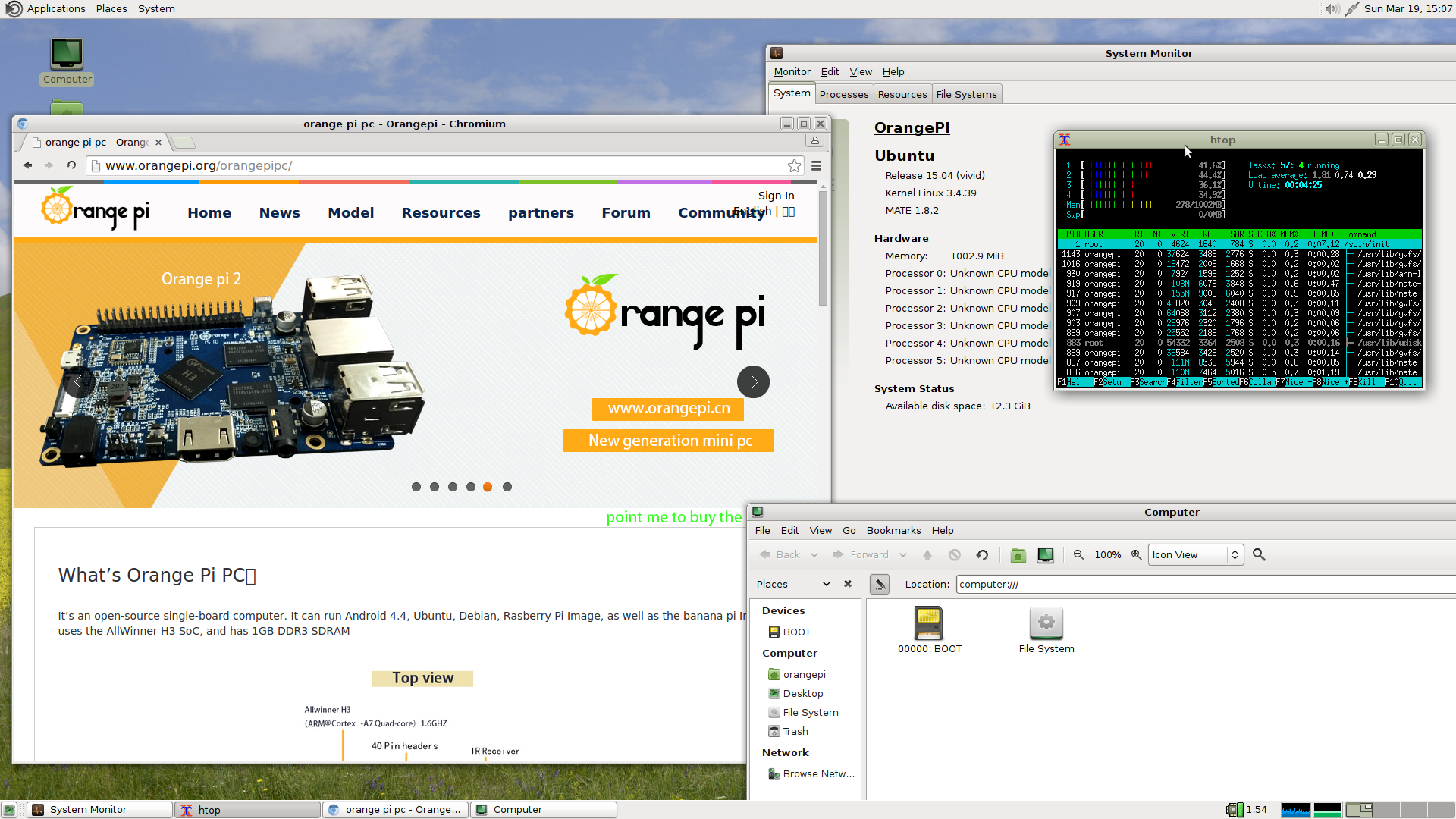Open the Monitor menu in System Monitor
The width and height of the screenshot is (1456, 819).
click(792, 71)
